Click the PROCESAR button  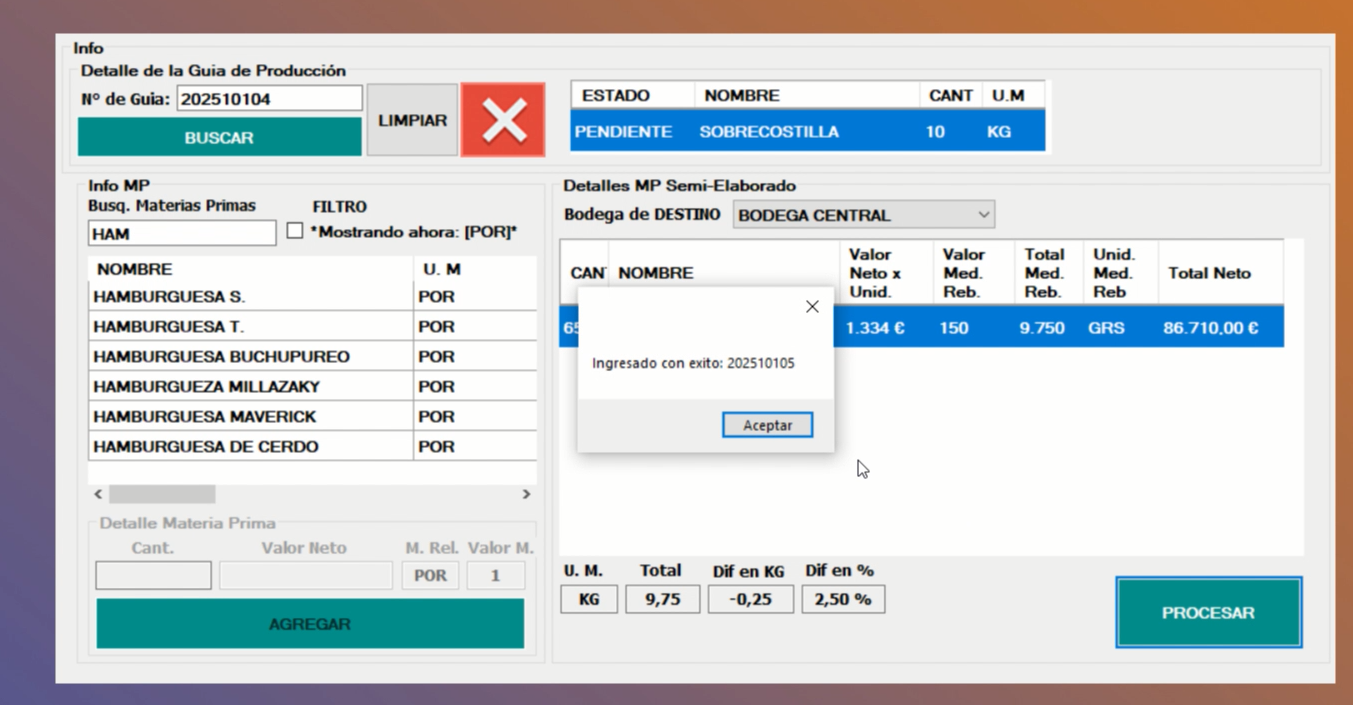1208,613
